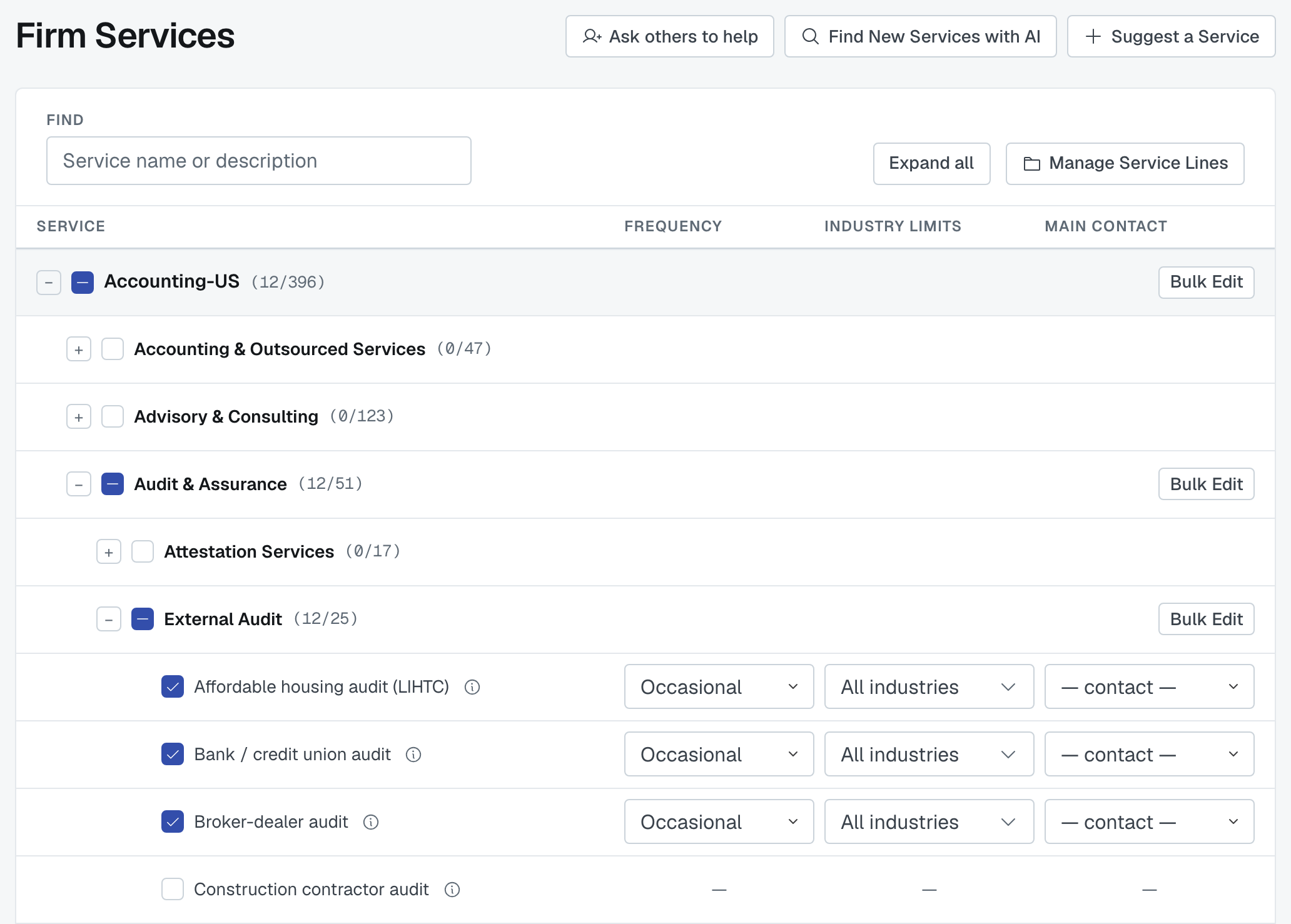The height and width of the screenshot is (924, 1291).
Task: Click the Broker-dealer audit label
Action: (x=271, y=821)
